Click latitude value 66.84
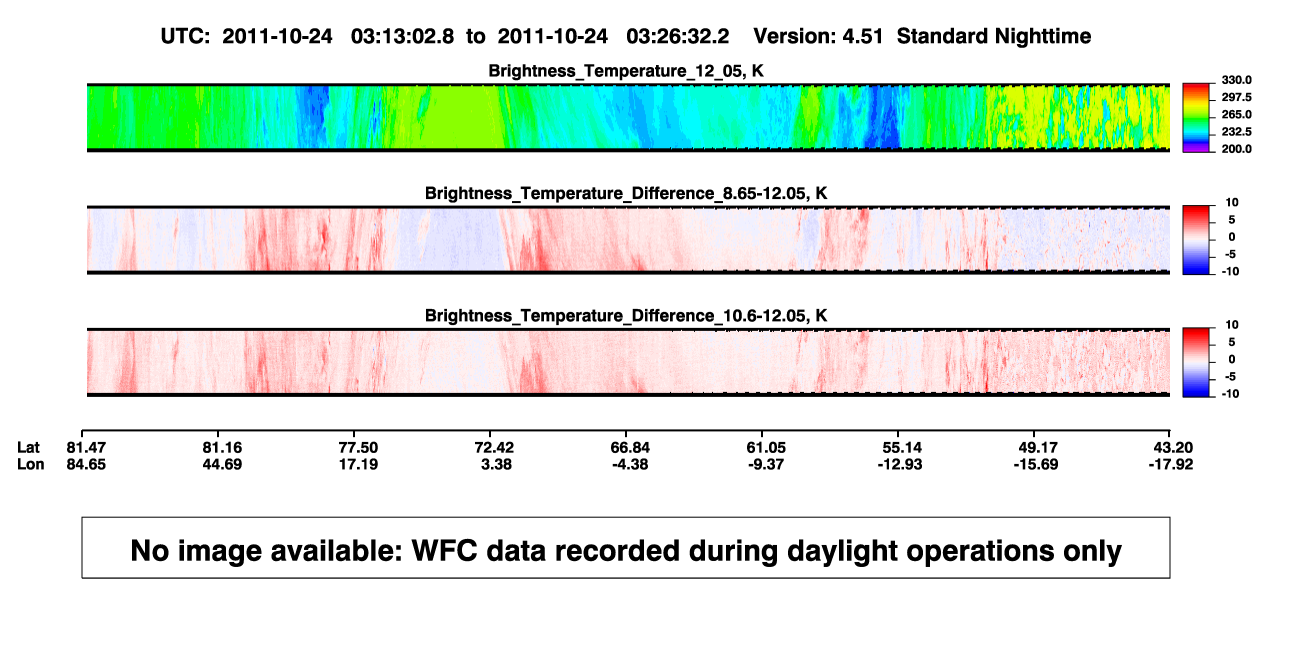 [x=629, y=447]
